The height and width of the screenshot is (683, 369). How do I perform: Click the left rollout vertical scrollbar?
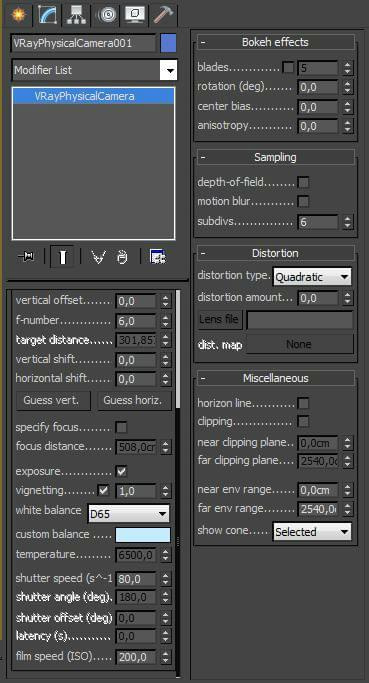click(178, 348)
